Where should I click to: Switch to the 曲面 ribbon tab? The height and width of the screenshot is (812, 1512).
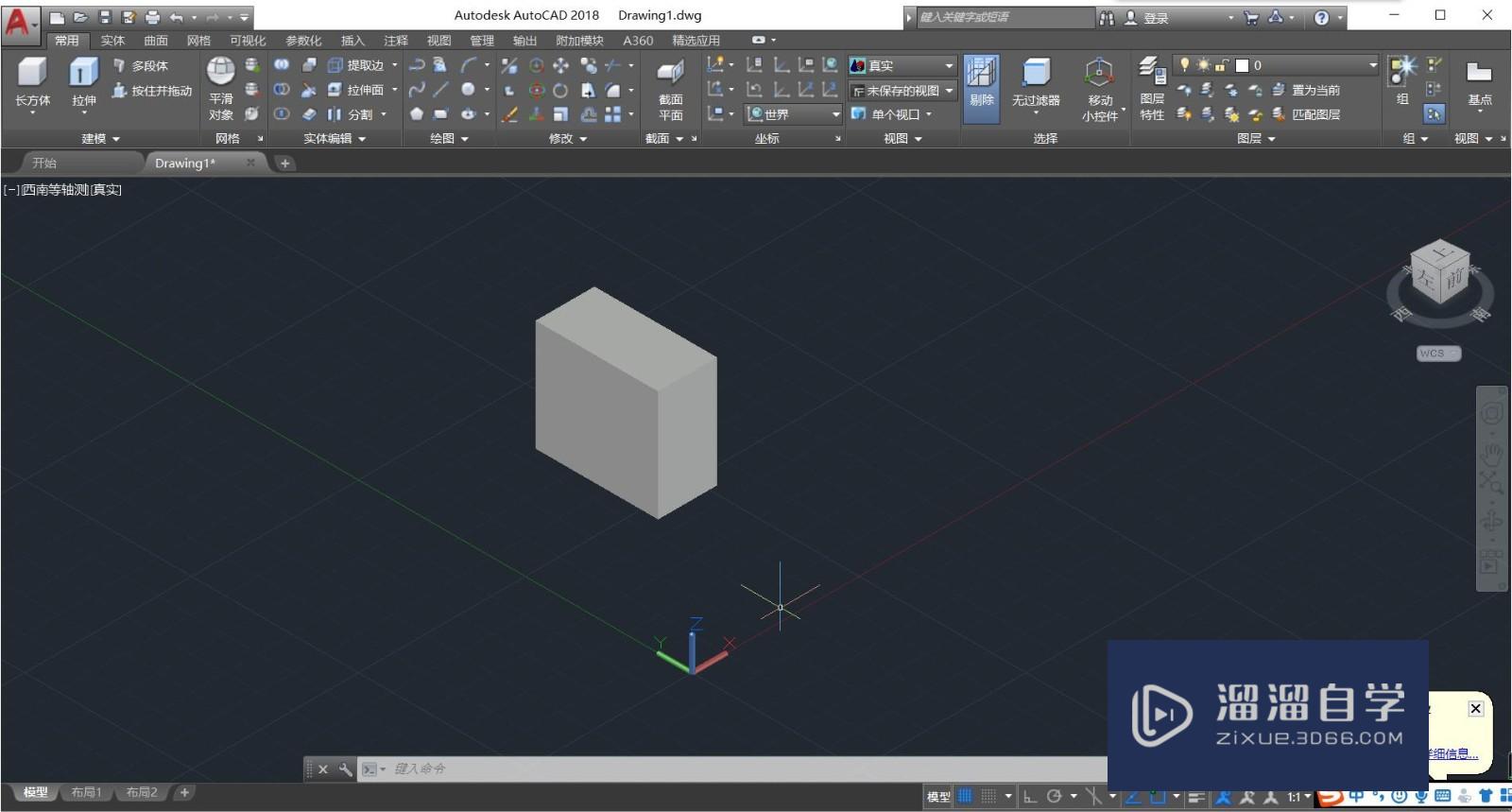156,41
